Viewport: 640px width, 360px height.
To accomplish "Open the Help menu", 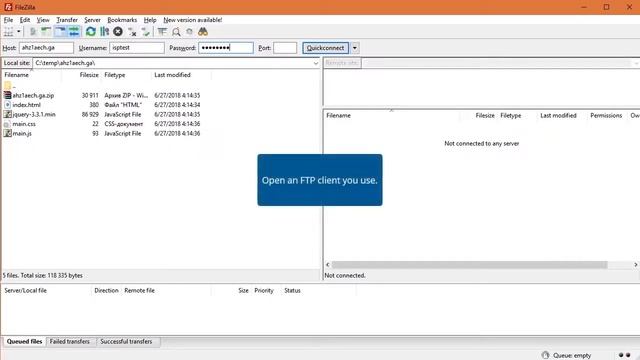I will [150, 20].
